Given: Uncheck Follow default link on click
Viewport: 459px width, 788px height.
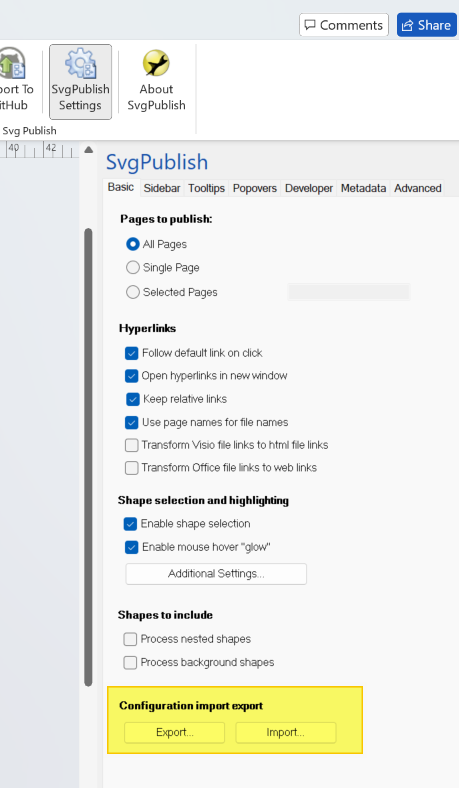Looking at the screenshot, I should click(x=132, y=353).
